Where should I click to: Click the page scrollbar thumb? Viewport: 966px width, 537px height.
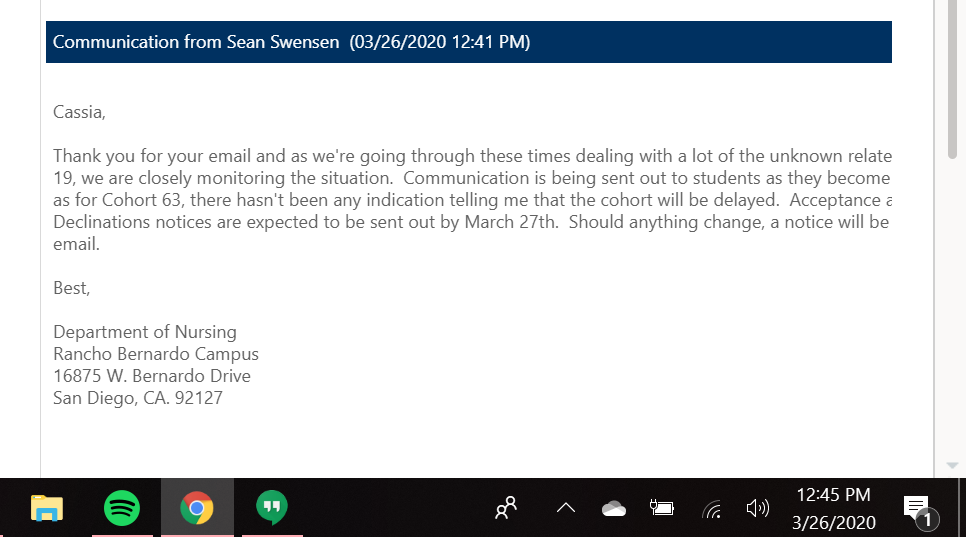click(952, 80)
